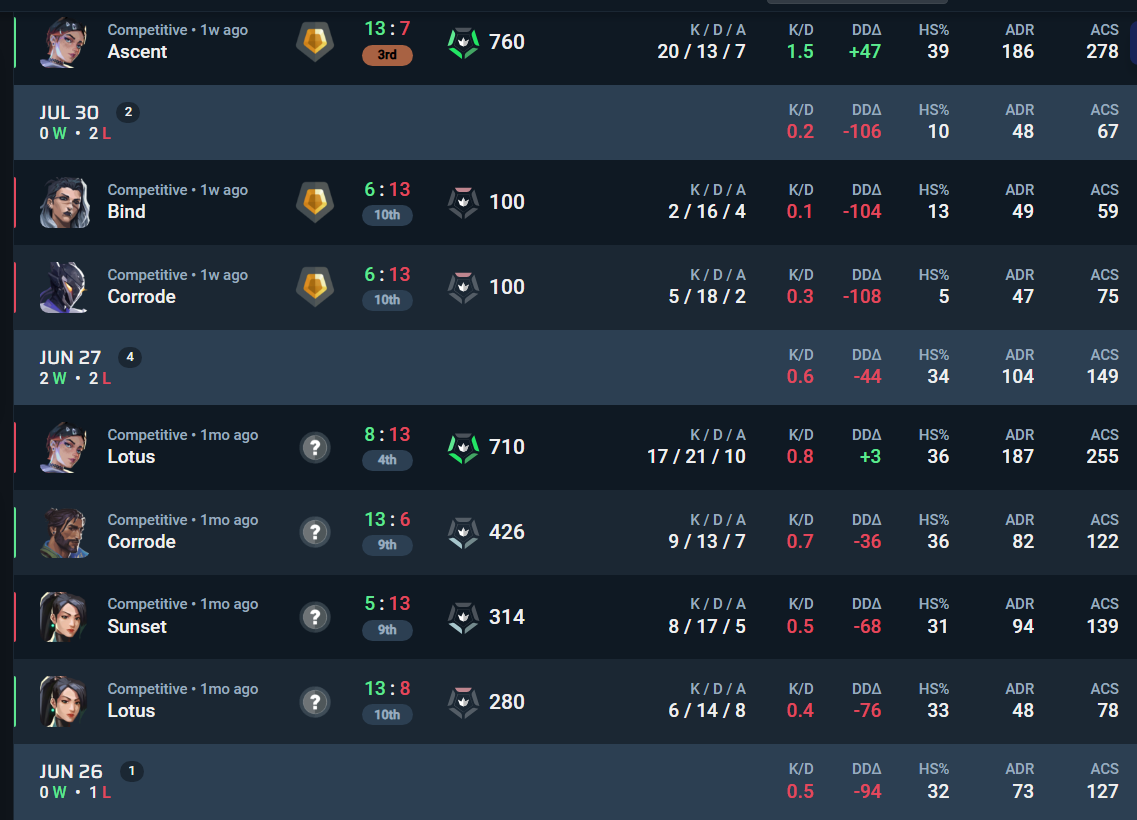Viewport: 1137px width, 820px height.
Task: Open the Lotus 13:8 match row
Action: [575, 702]
